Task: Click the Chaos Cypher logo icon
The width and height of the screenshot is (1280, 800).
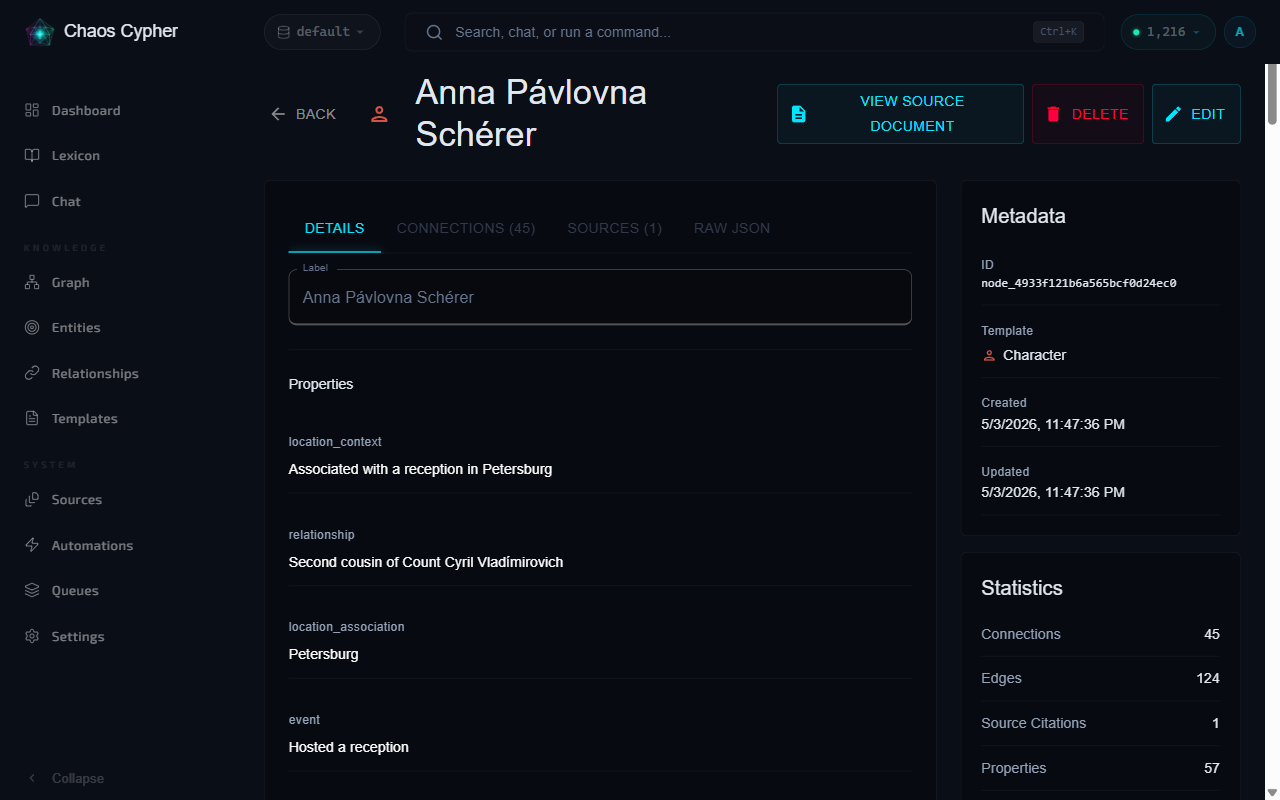Action: pos(40,32)
